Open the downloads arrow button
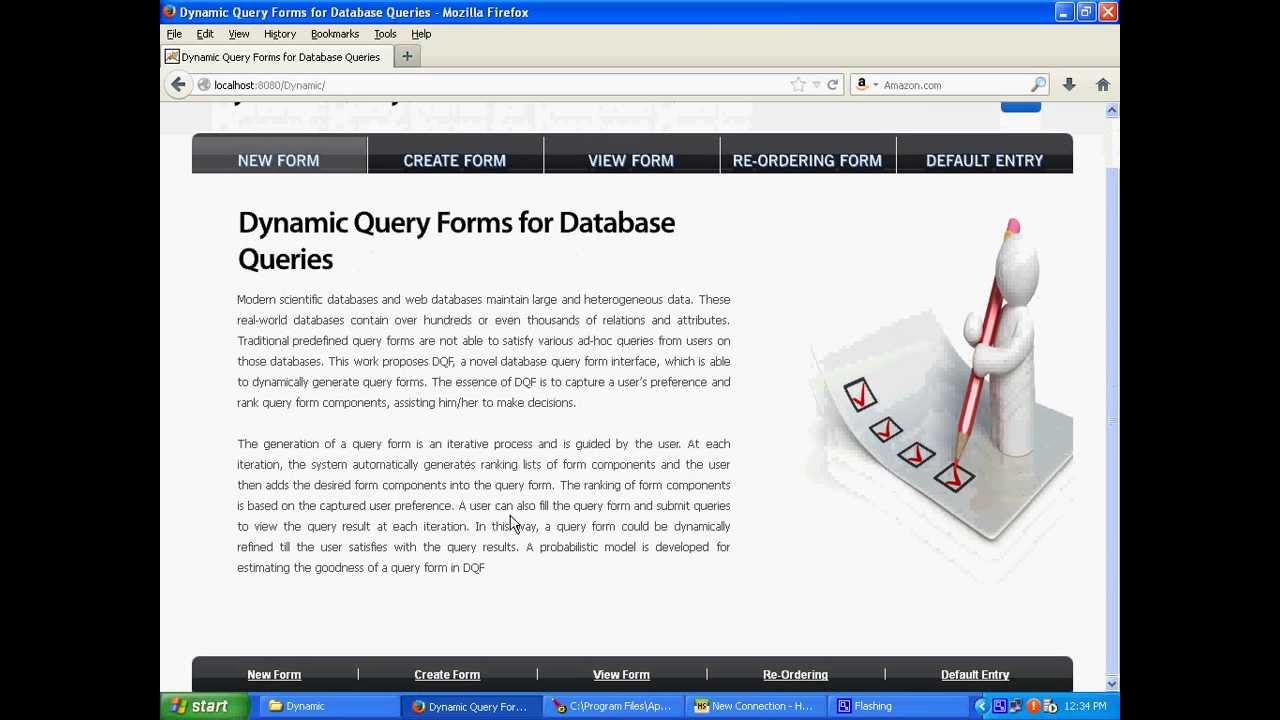 [x=1069, y=85]
